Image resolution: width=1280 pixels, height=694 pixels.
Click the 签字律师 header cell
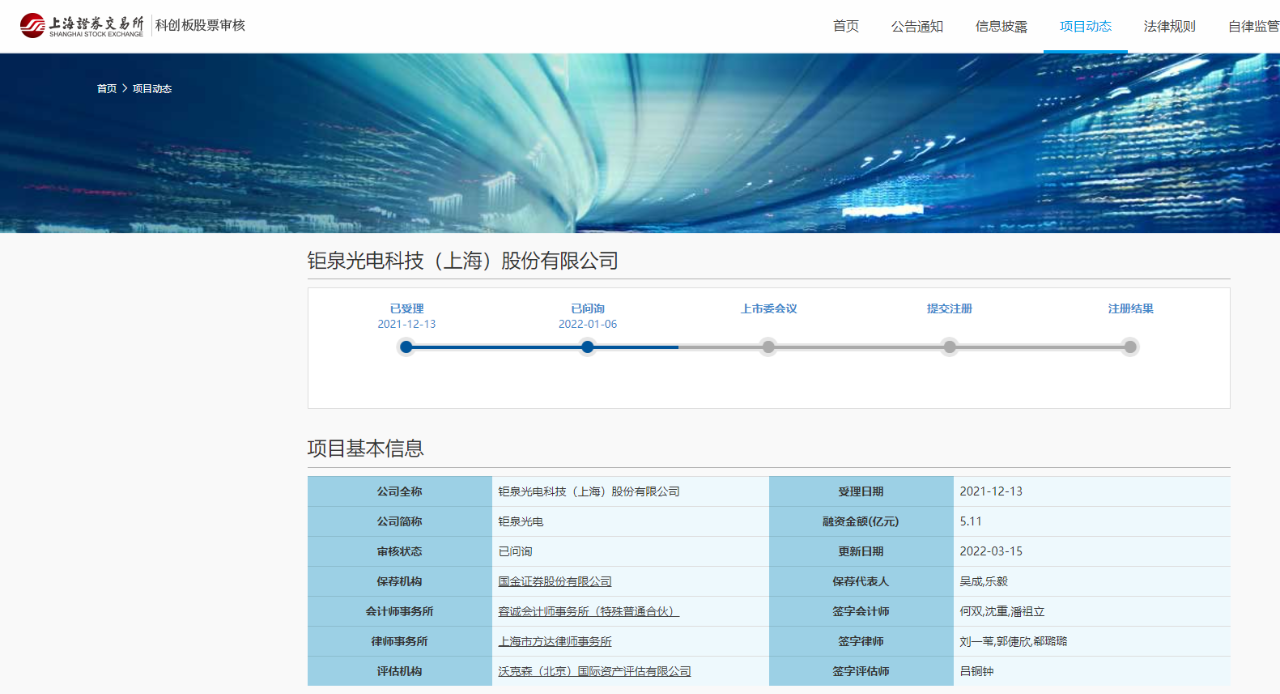pos(861,641)
